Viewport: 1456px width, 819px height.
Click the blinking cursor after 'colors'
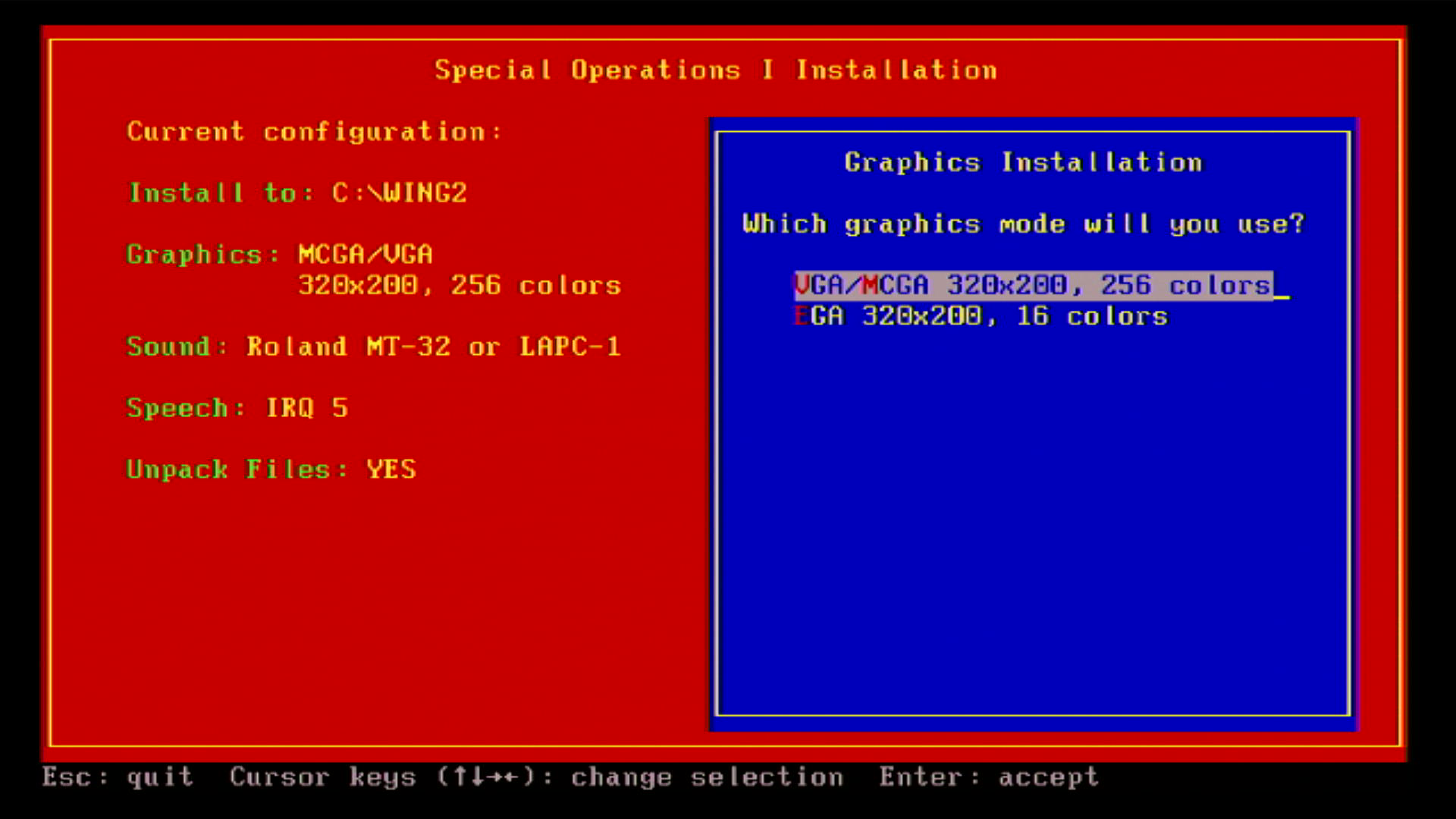coord(1281,296)
